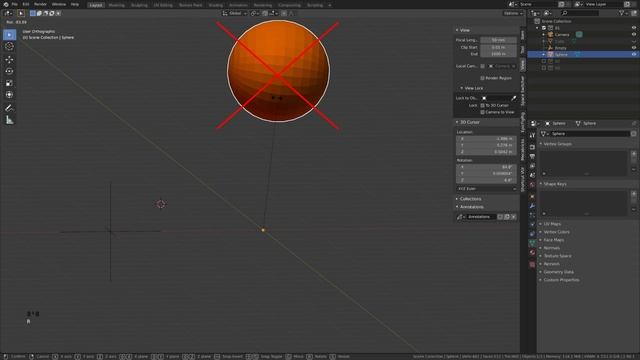Select the Measure ruler tool
640x360 pixels.
tap(9, 120)
